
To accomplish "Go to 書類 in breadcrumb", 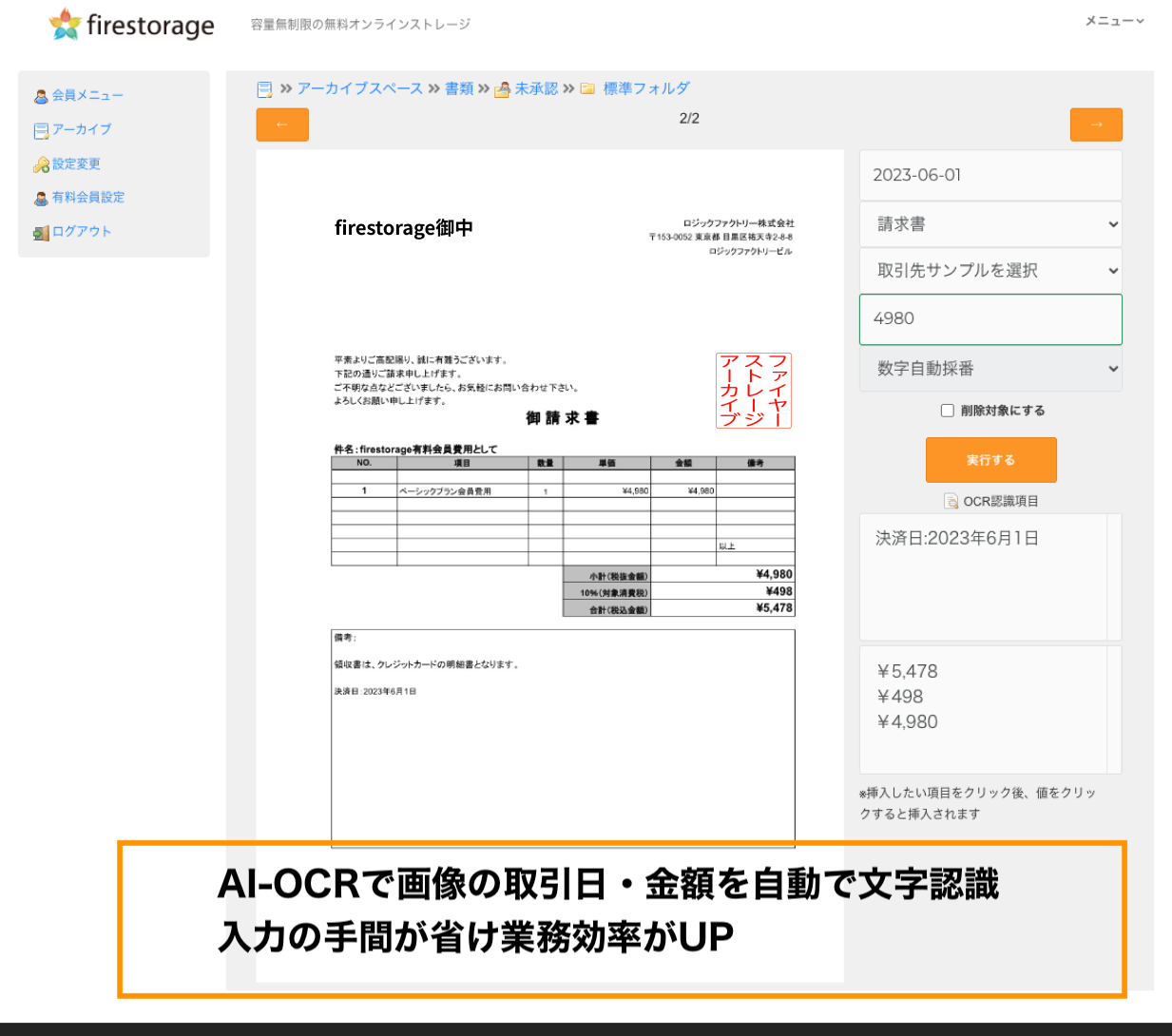I will coord(459,88).
